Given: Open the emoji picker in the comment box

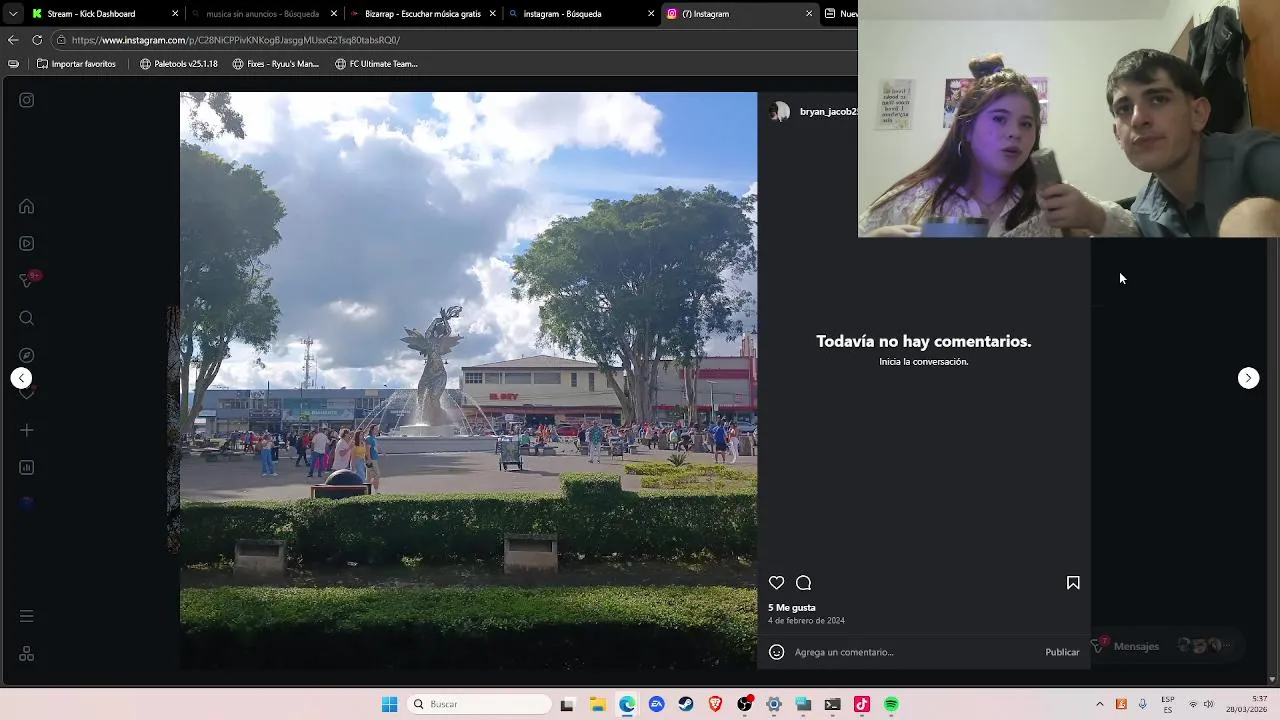Looking at the screenshot, I should [x=776, y=652].
